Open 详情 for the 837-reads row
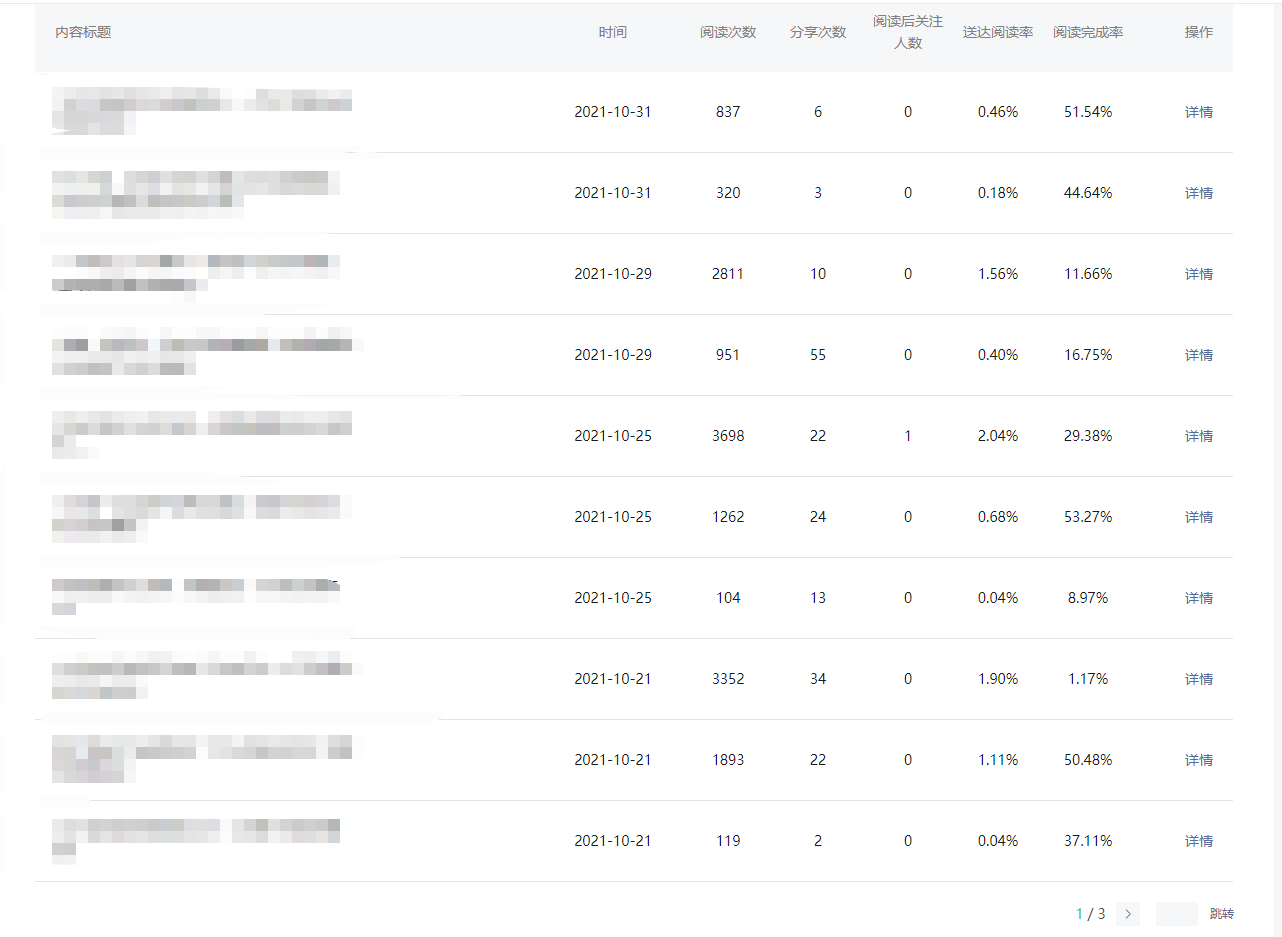The height and width of the screenshot is (937, 1282). tap(1198, 112)
